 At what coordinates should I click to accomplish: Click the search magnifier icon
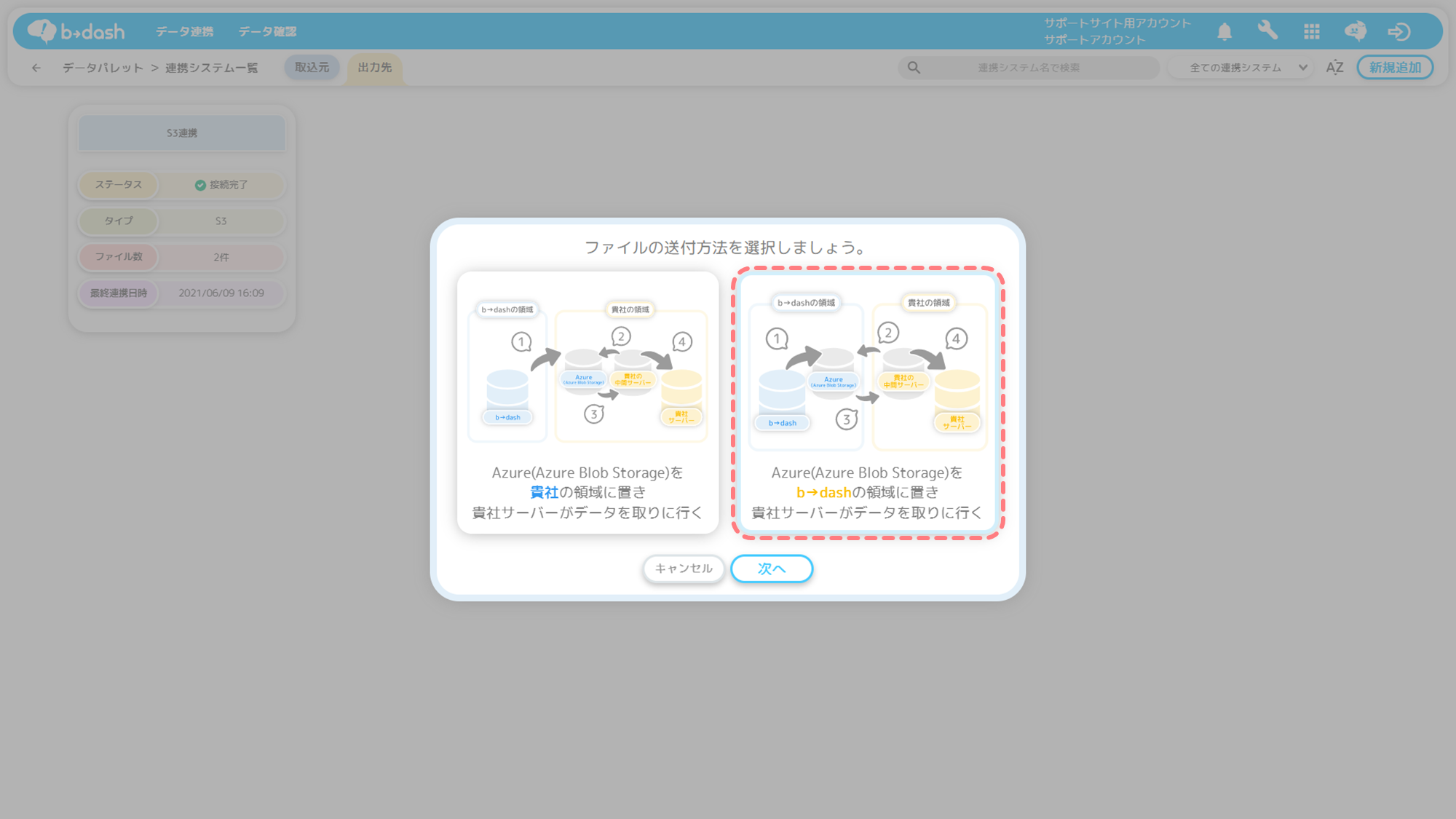pos(914,68)
